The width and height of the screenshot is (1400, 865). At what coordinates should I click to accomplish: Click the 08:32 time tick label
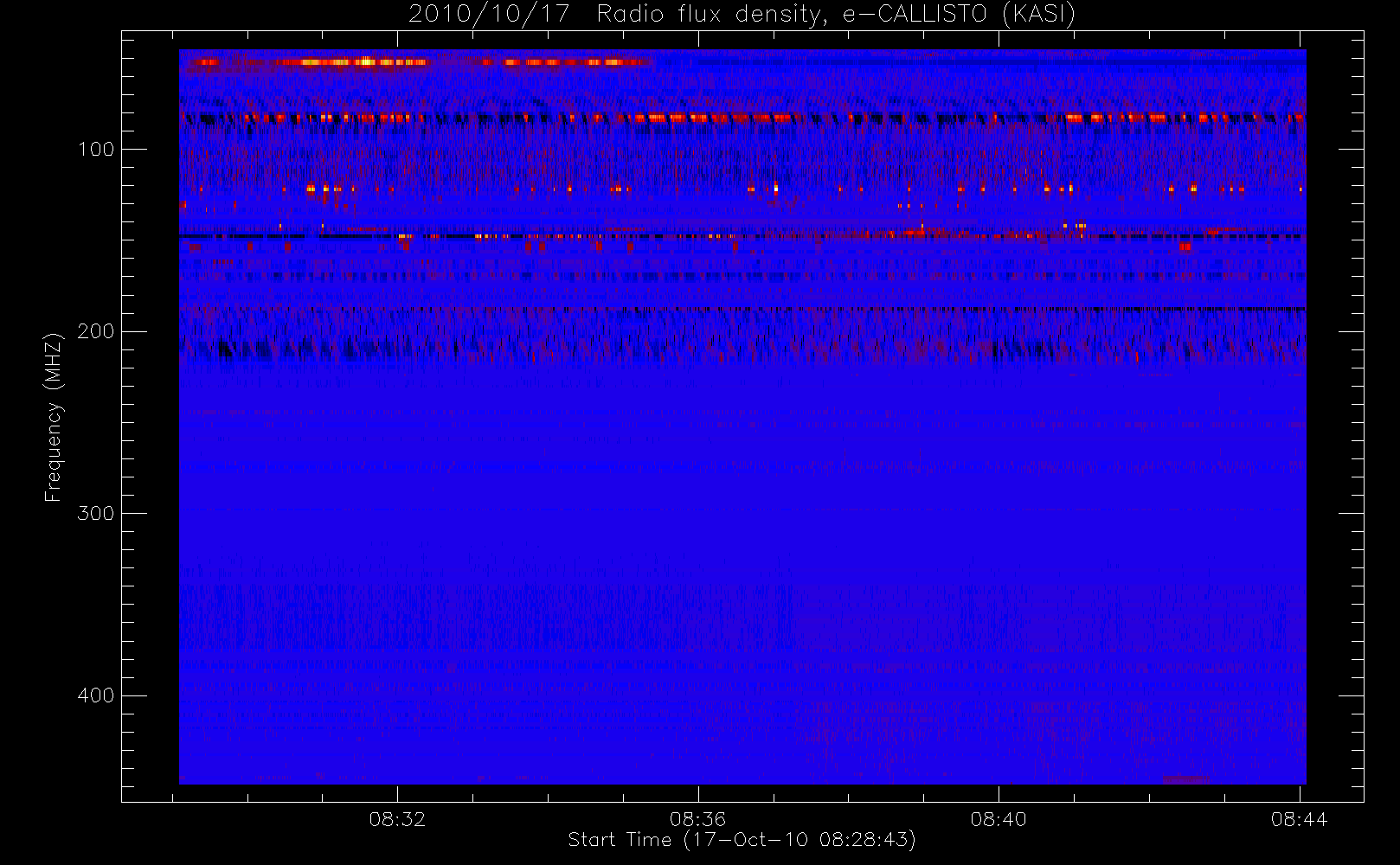tap(397, 819)
